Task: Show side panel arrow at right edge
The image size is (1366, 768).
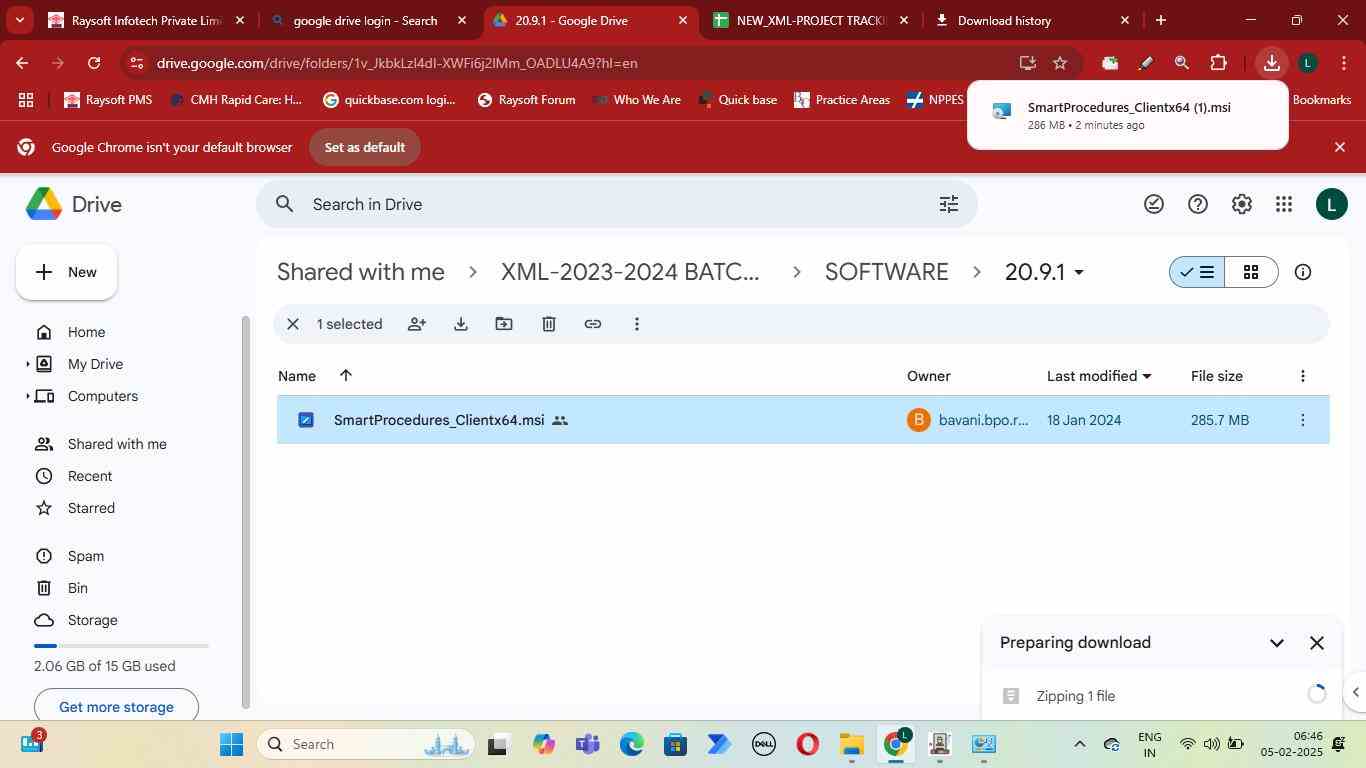Action: point(1356,692)
